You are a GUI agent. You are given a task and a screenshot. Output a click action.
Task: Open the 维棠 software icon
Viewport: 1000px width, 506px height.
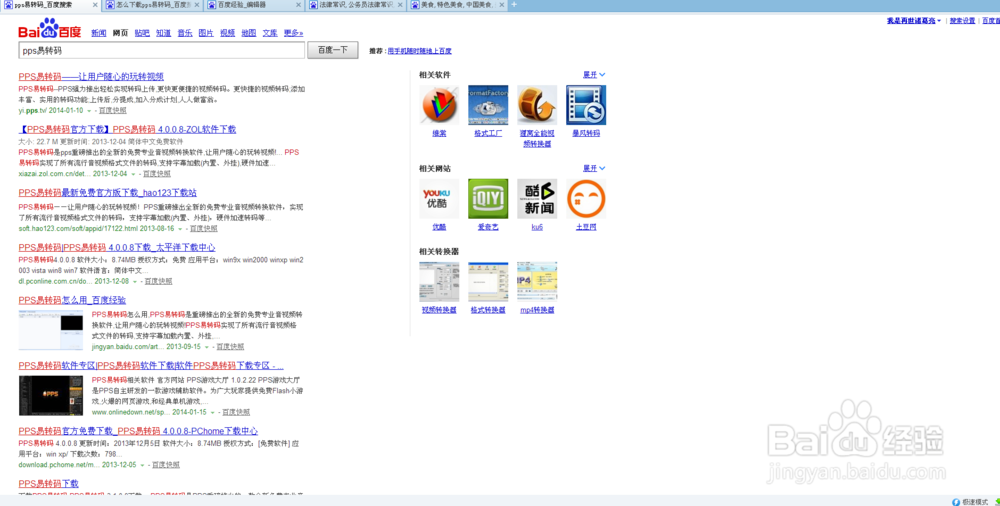tap(439, 105)
